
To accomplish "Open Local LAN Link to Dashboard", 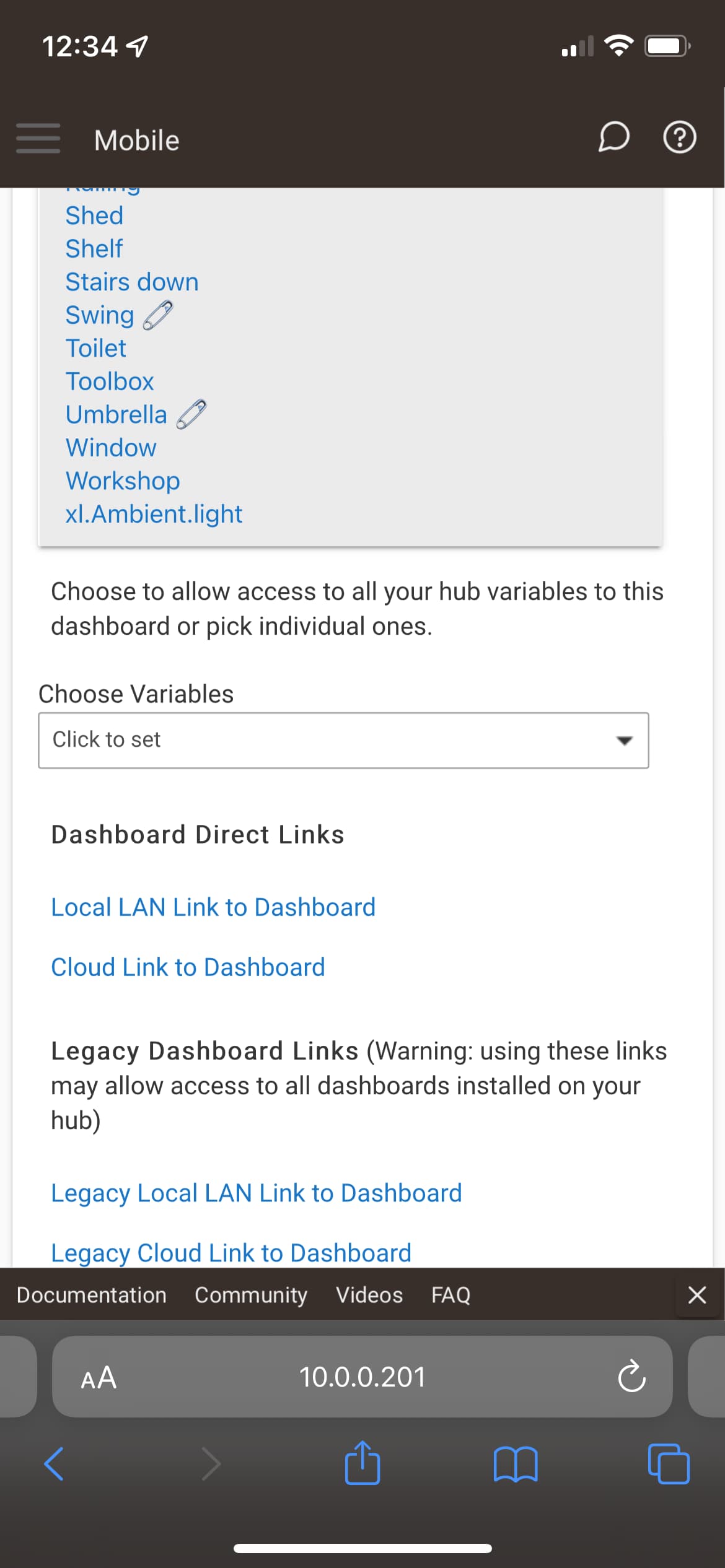I will pyautogui.click(x=213, y=907).
